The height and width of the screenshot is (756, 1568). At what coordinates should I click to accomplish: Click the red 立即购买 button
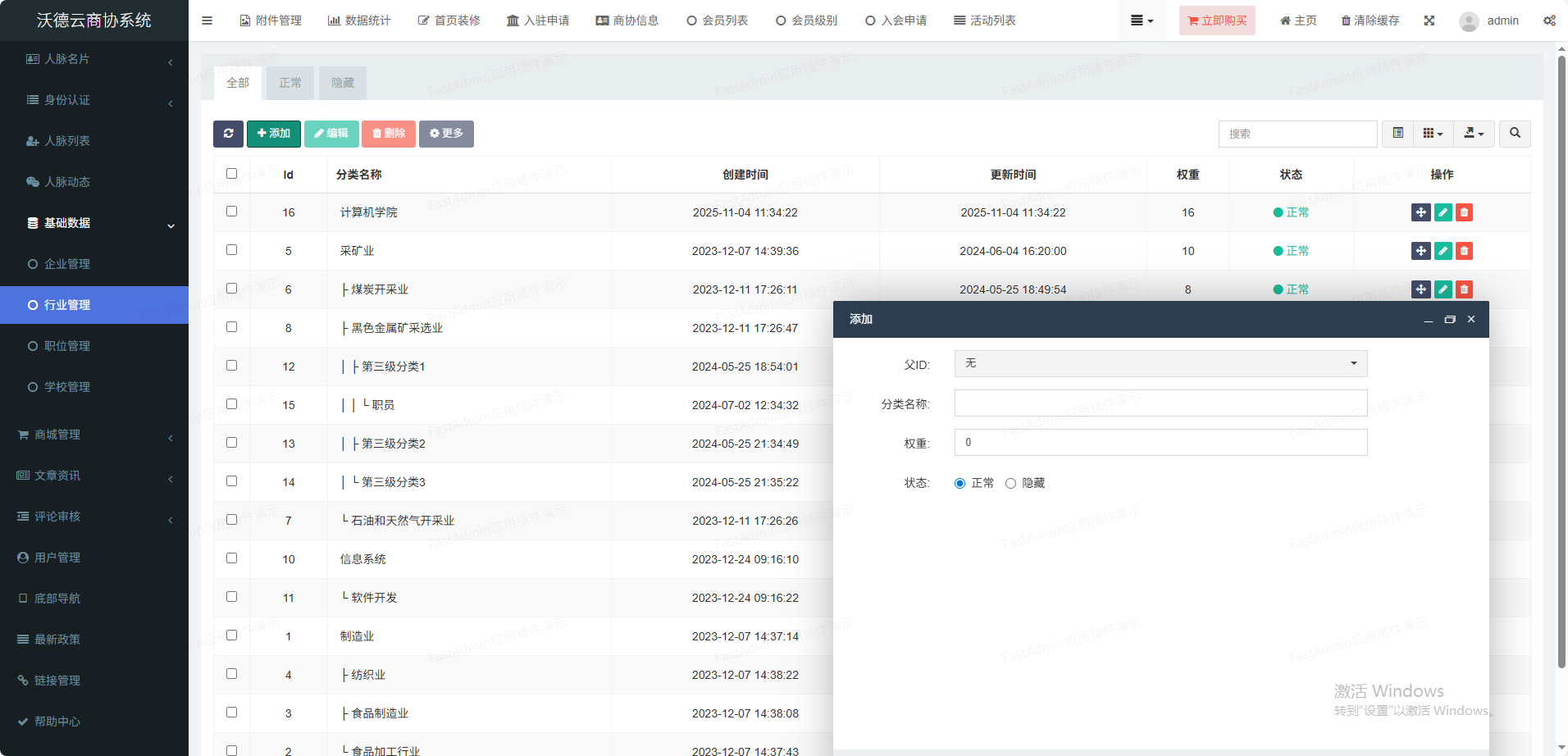1216,20
